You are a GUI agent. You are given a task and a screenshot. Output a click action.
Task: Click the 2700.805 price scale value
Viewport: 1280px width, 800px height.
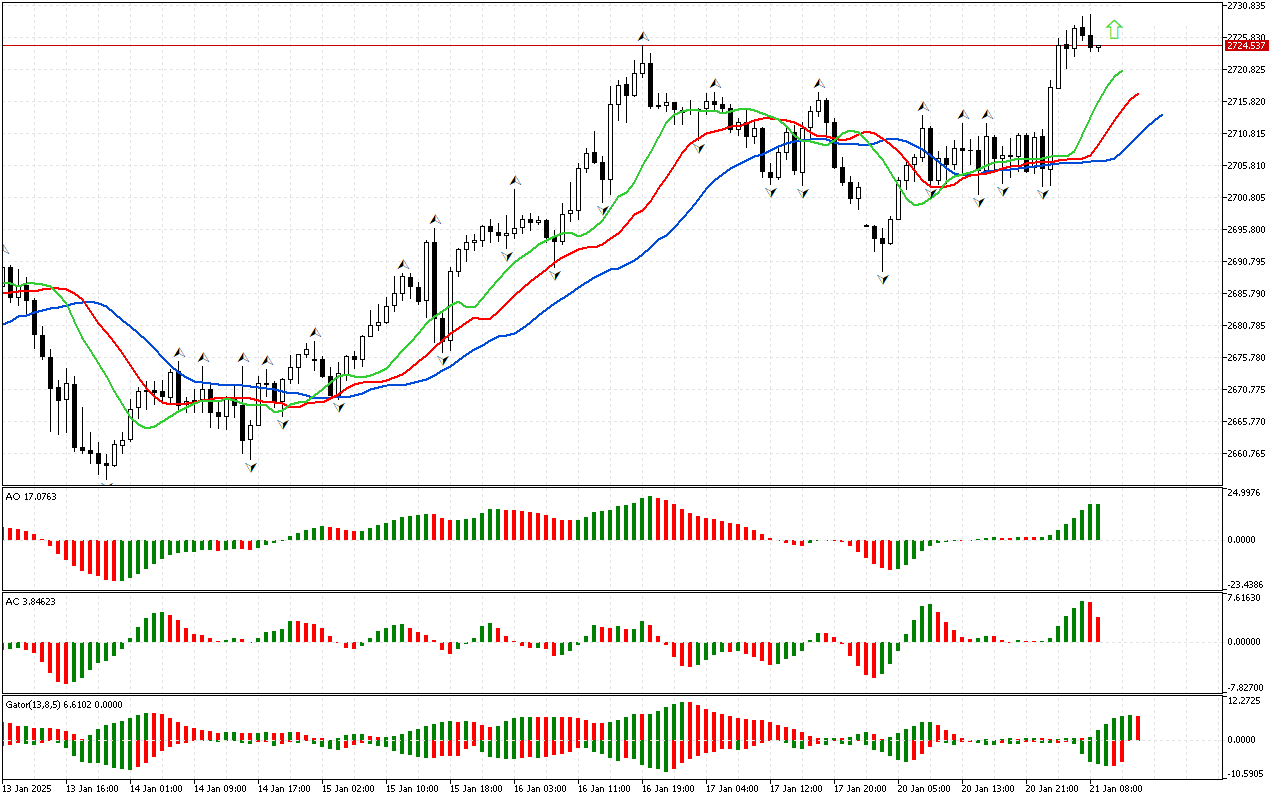click(1247, 198)
